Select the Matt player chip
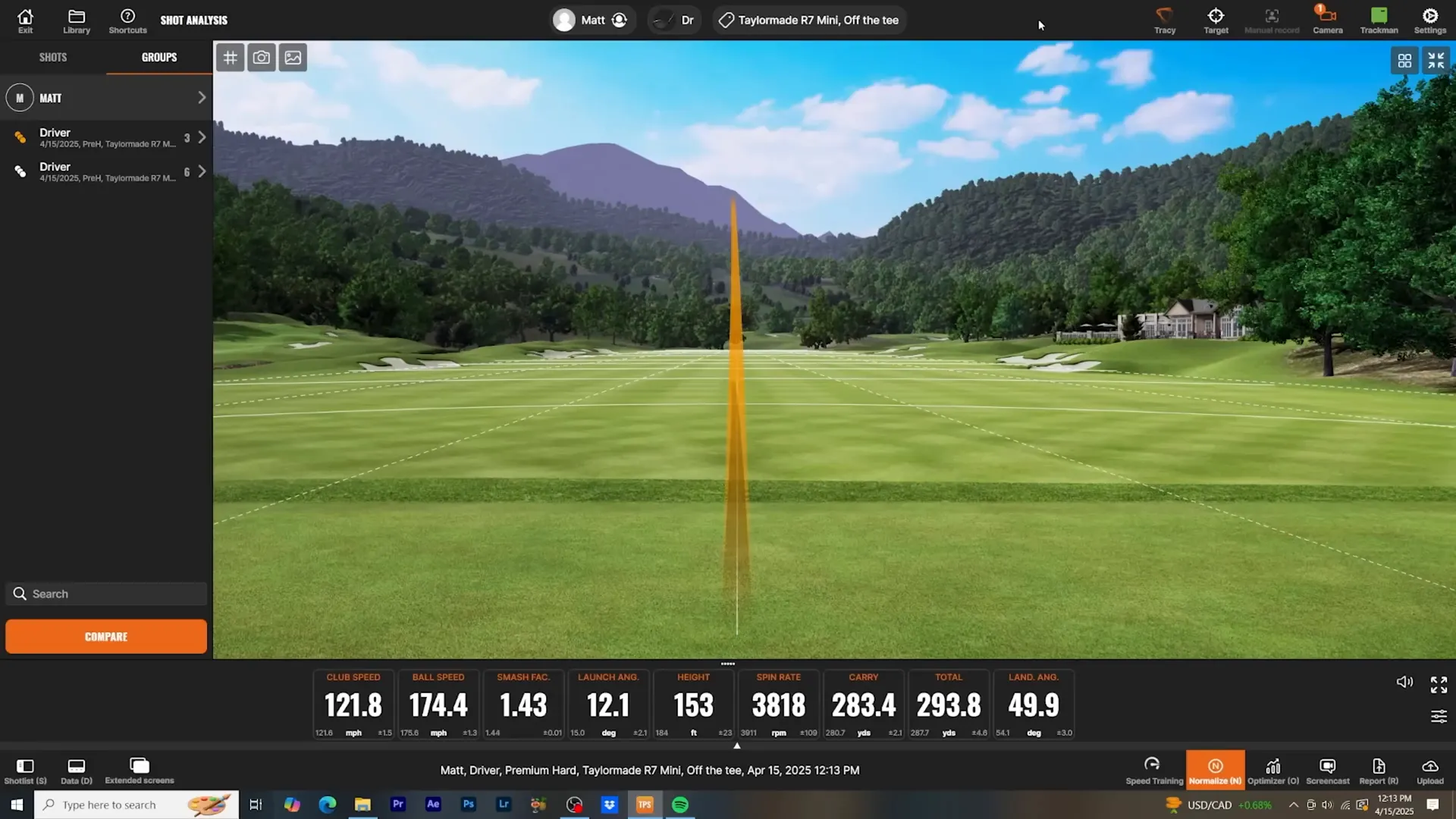This screenshot has width=1456, height=819. (x=592, y=20)
